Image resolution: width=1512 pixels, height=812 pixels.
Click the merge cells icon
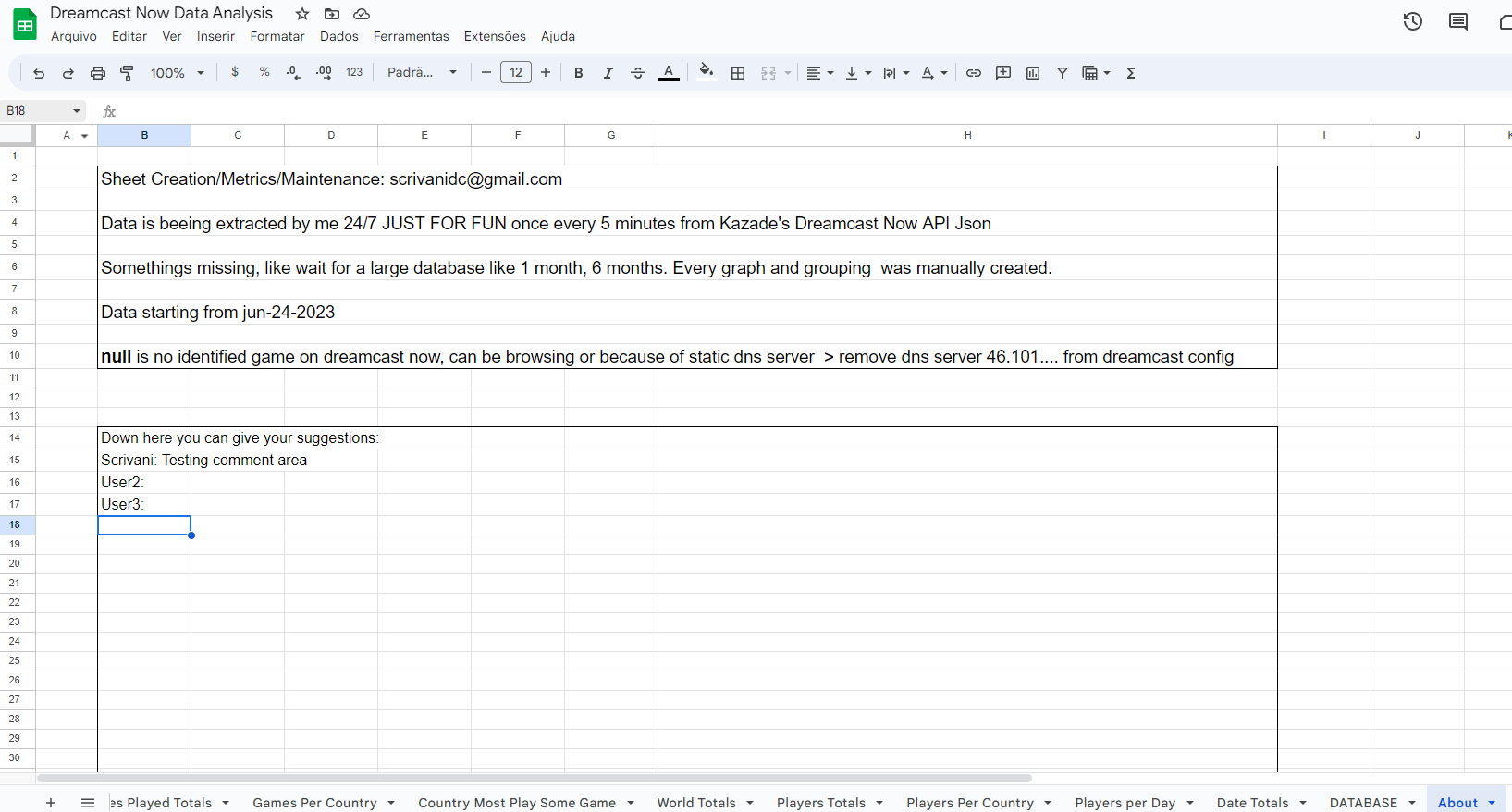tap(768, 73)
